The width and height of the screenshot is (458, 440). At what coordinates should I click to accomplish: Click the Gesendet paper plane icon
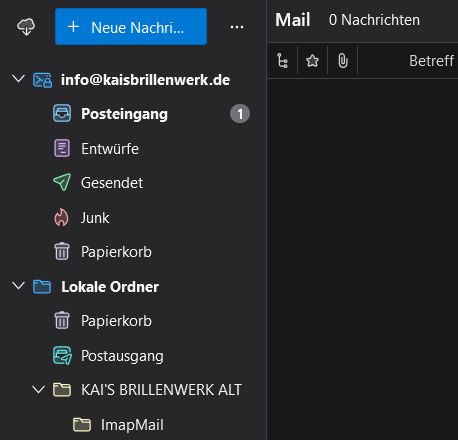tap(62, 182)
